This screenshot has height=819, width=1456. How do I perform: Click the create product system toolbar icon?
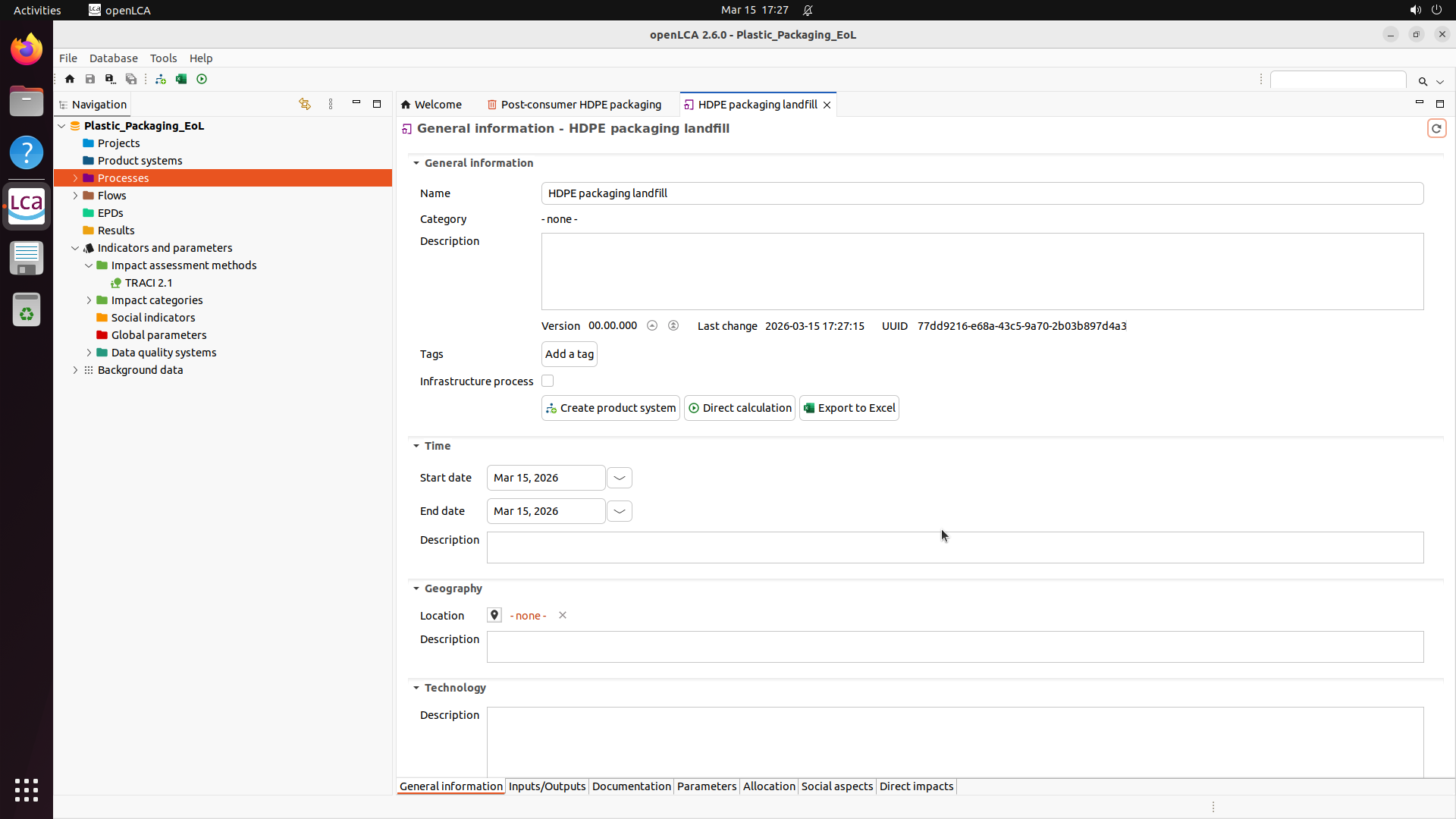[161, 79]
